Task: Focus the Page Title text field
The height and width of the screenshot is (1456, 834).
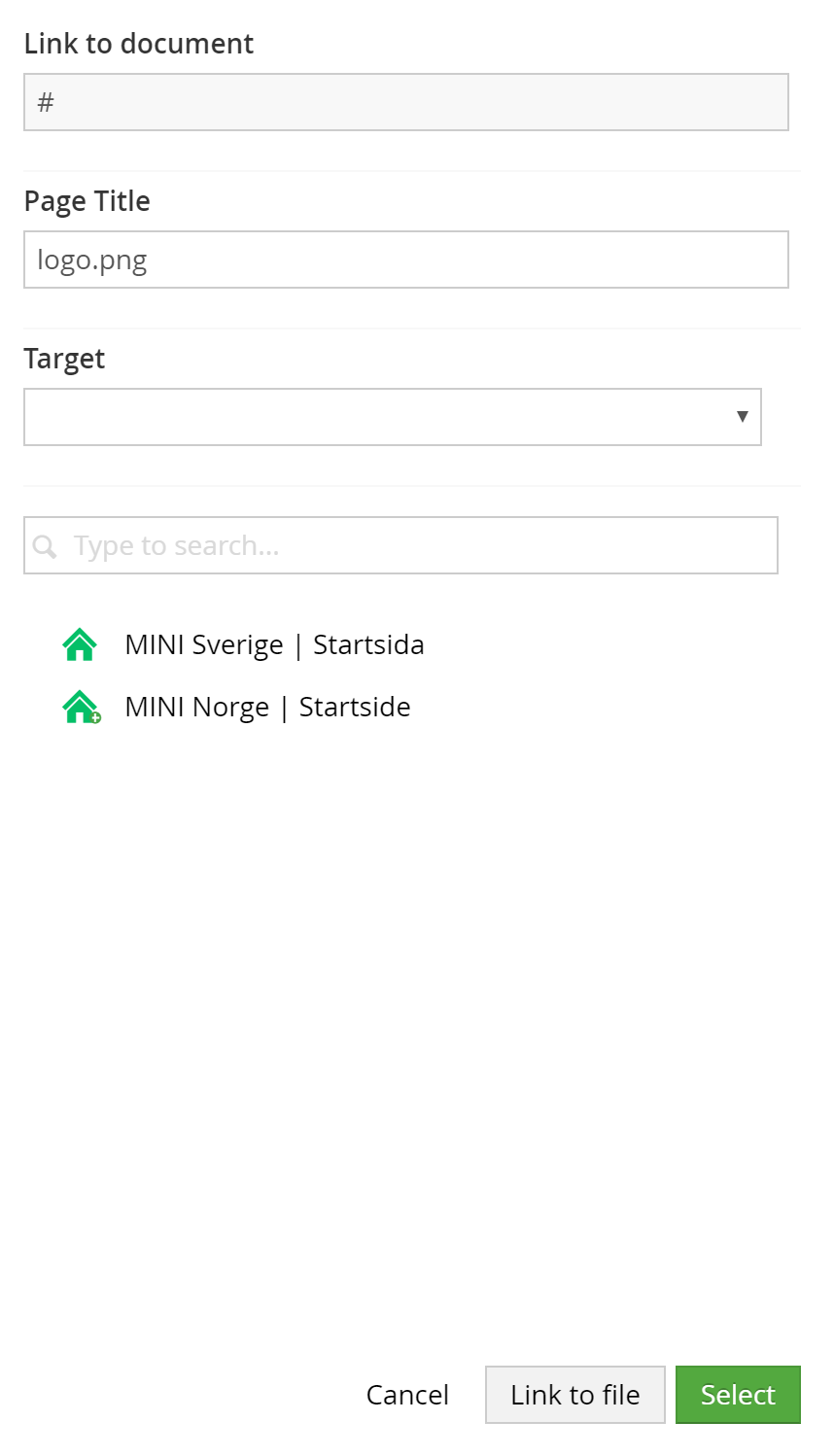Action: [406, 260]
